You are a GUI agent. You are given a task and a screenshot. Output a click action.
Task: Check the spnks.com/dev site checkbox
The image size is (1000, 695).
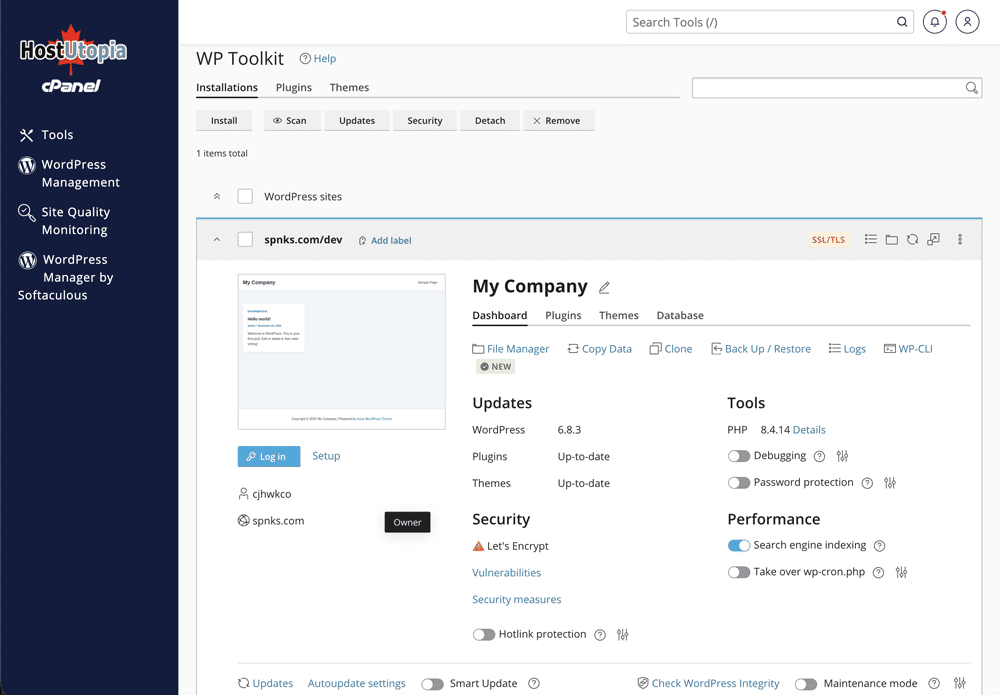[x=245, y=240]
